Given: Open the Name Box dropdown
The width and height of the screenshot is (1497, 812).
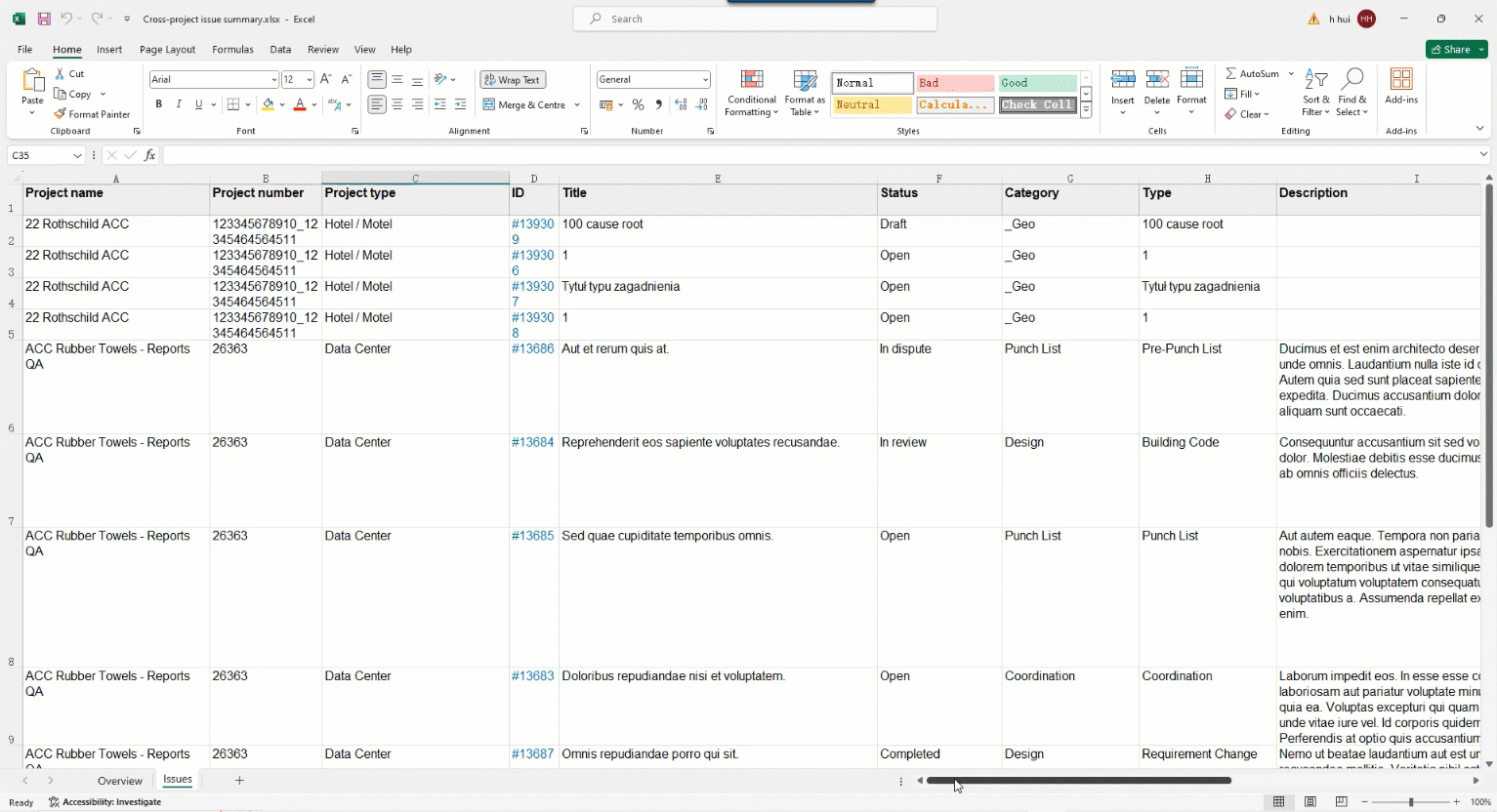Looking at the screenshot, I should (x=77, y=155).
